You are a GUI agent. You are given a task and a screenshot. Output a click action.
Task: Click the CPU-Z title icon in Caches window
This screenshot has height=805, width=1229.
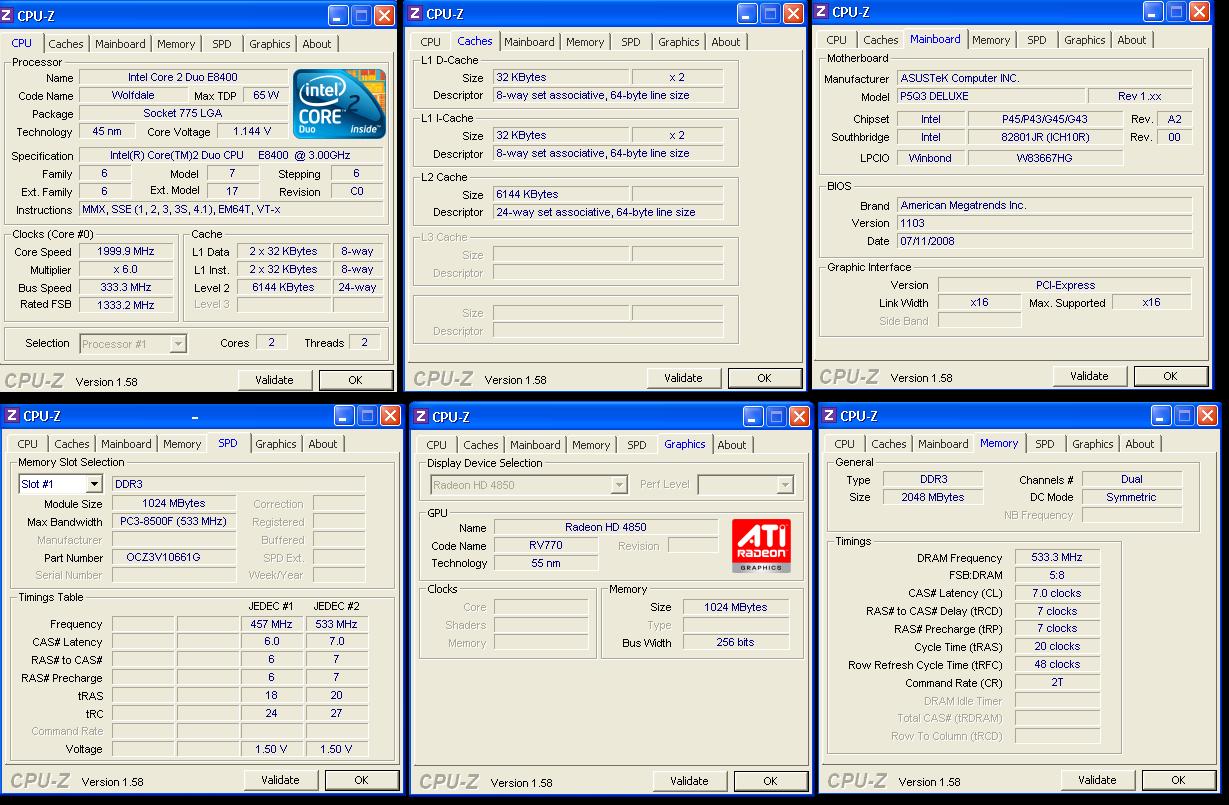(415, 13)
